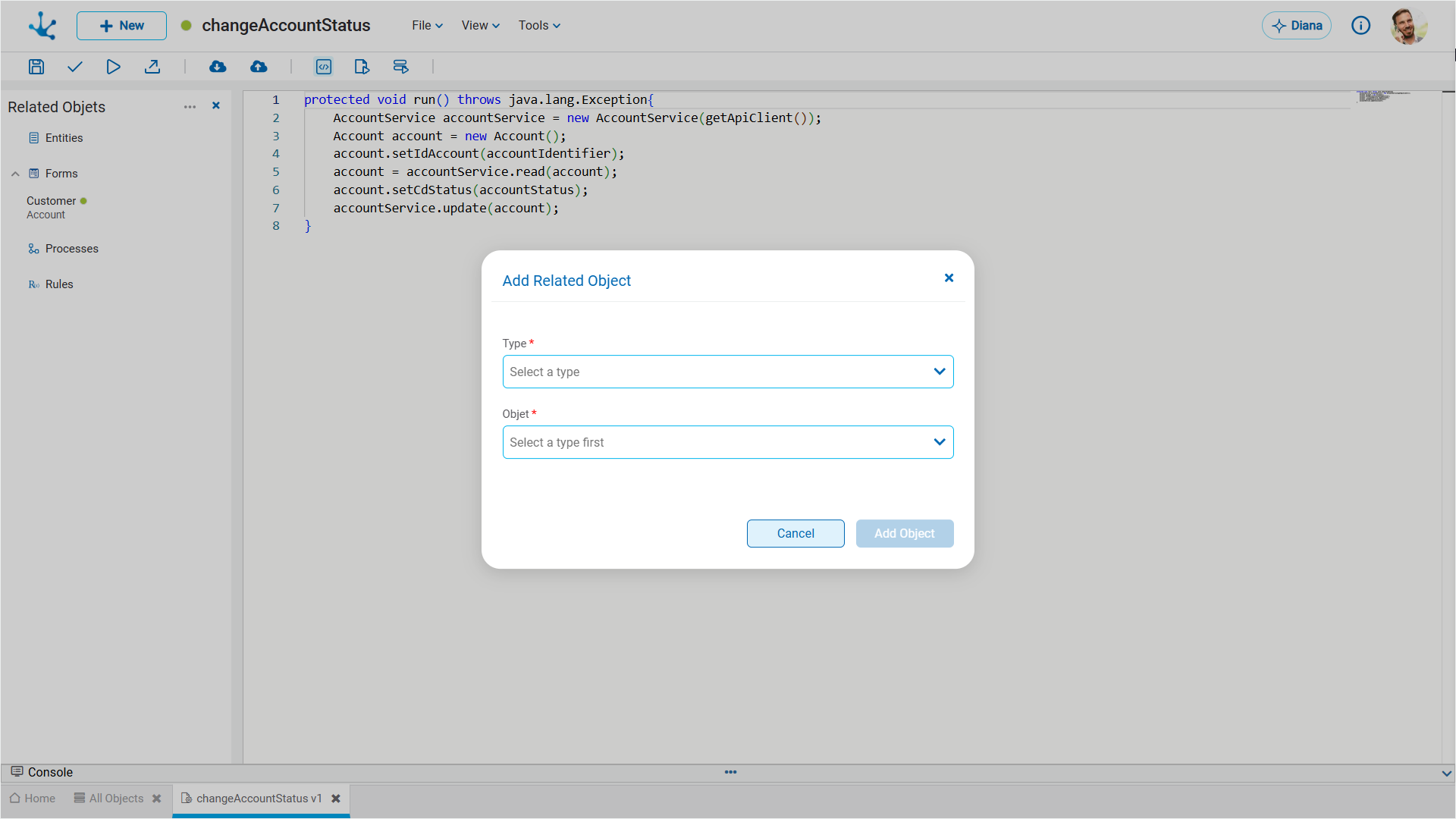Click the Cancel button
Image resolution: width=1456 pixels, height=819 pixels.
[795, 533]
